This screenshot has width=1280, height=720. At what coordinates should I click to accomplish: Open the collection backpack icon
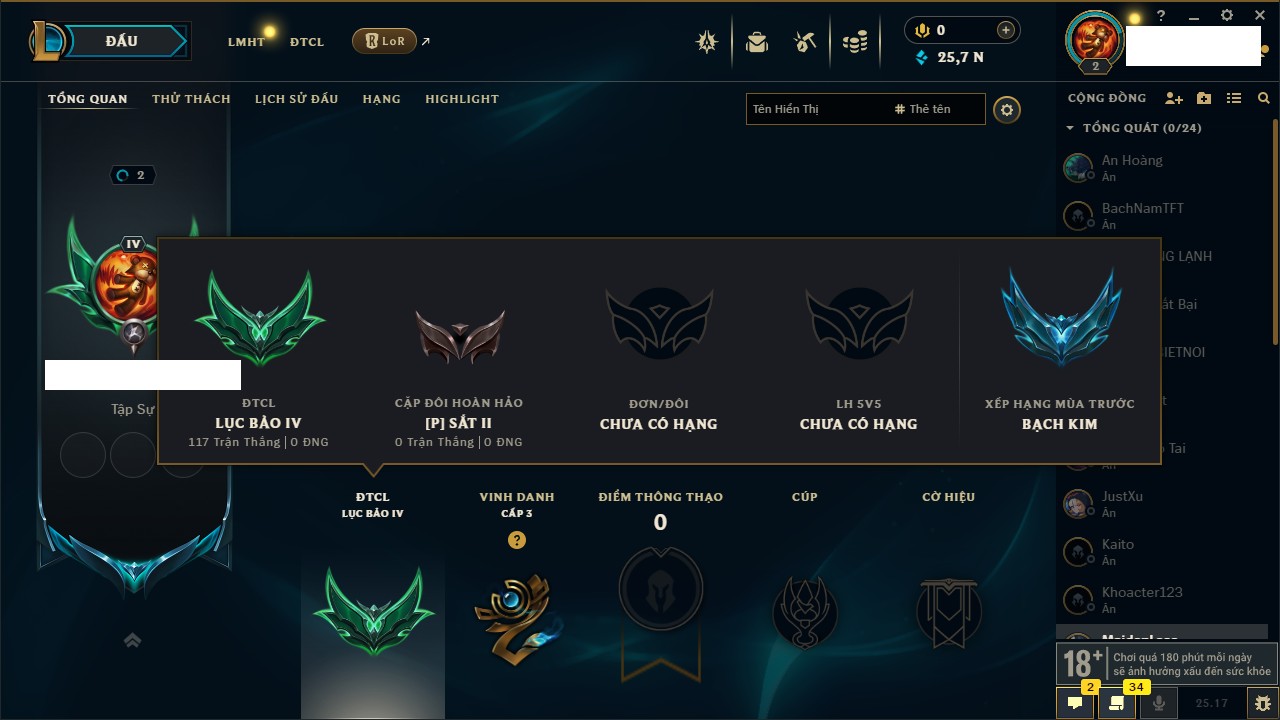757,42
